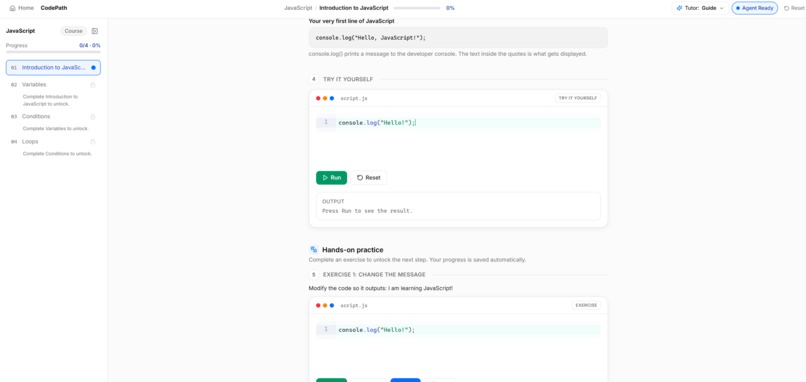
Task: Click the CodePath brand name
Action: [54, 8]
